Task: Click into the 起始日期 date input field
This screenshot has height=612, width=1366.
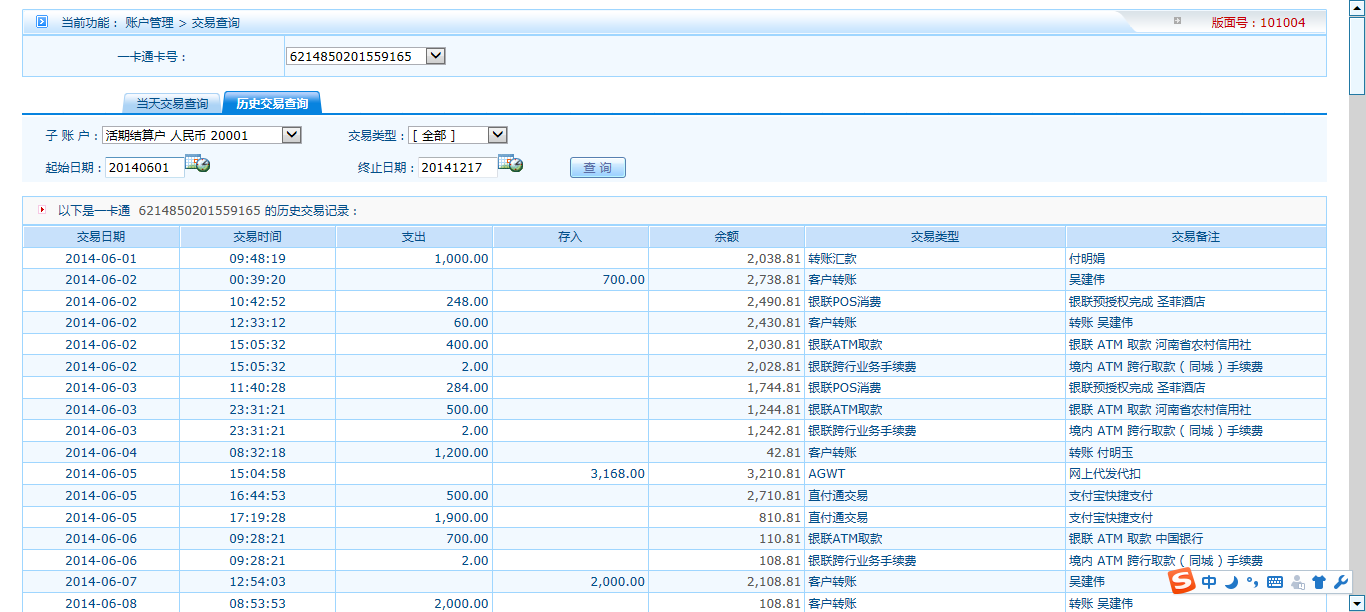Action: coord(144,168)
